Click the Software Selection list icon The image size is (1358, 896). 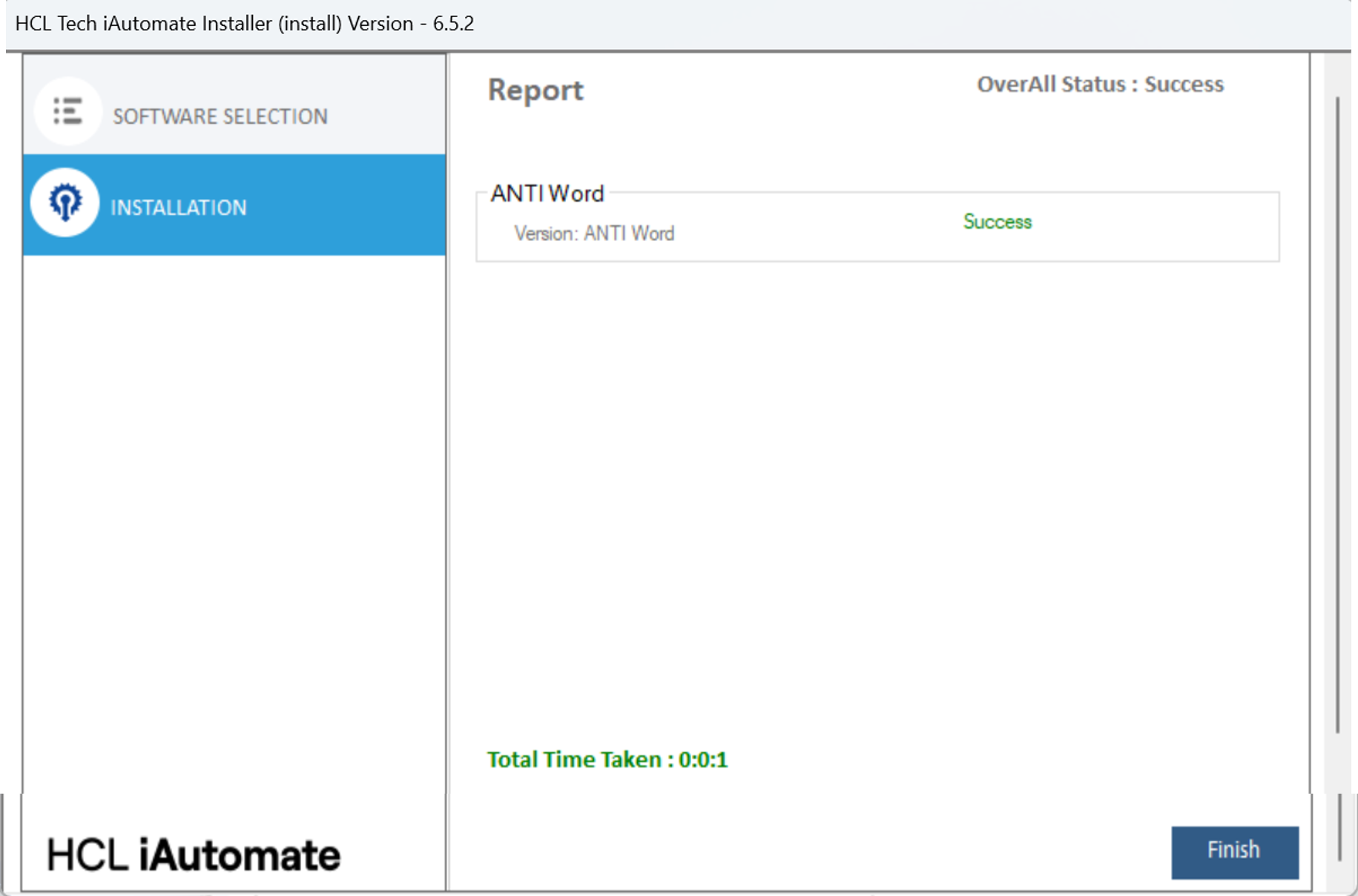(x=67, y=111)
